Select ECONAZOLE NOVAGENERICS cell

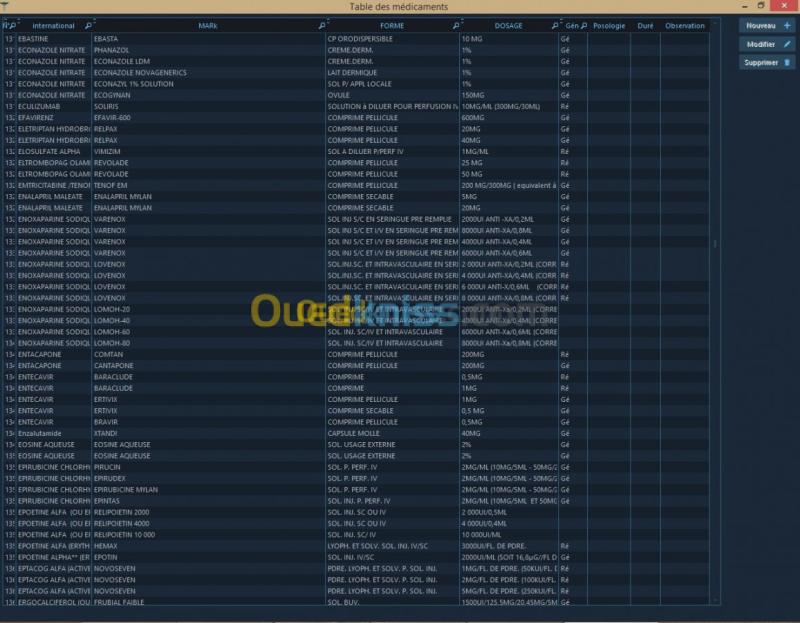tap(208, 72)
